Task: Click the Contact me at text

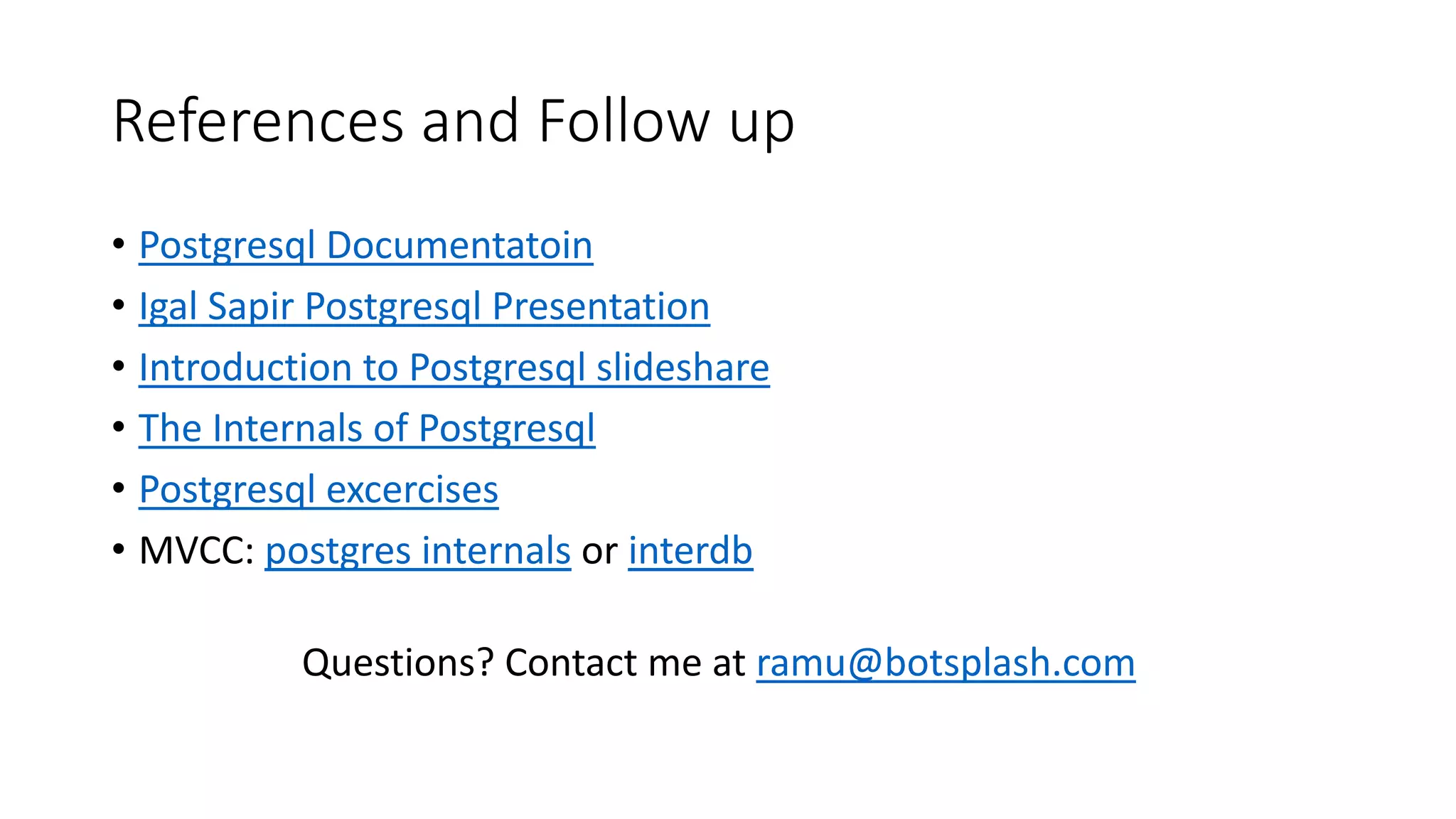Action: click(625, 663)
